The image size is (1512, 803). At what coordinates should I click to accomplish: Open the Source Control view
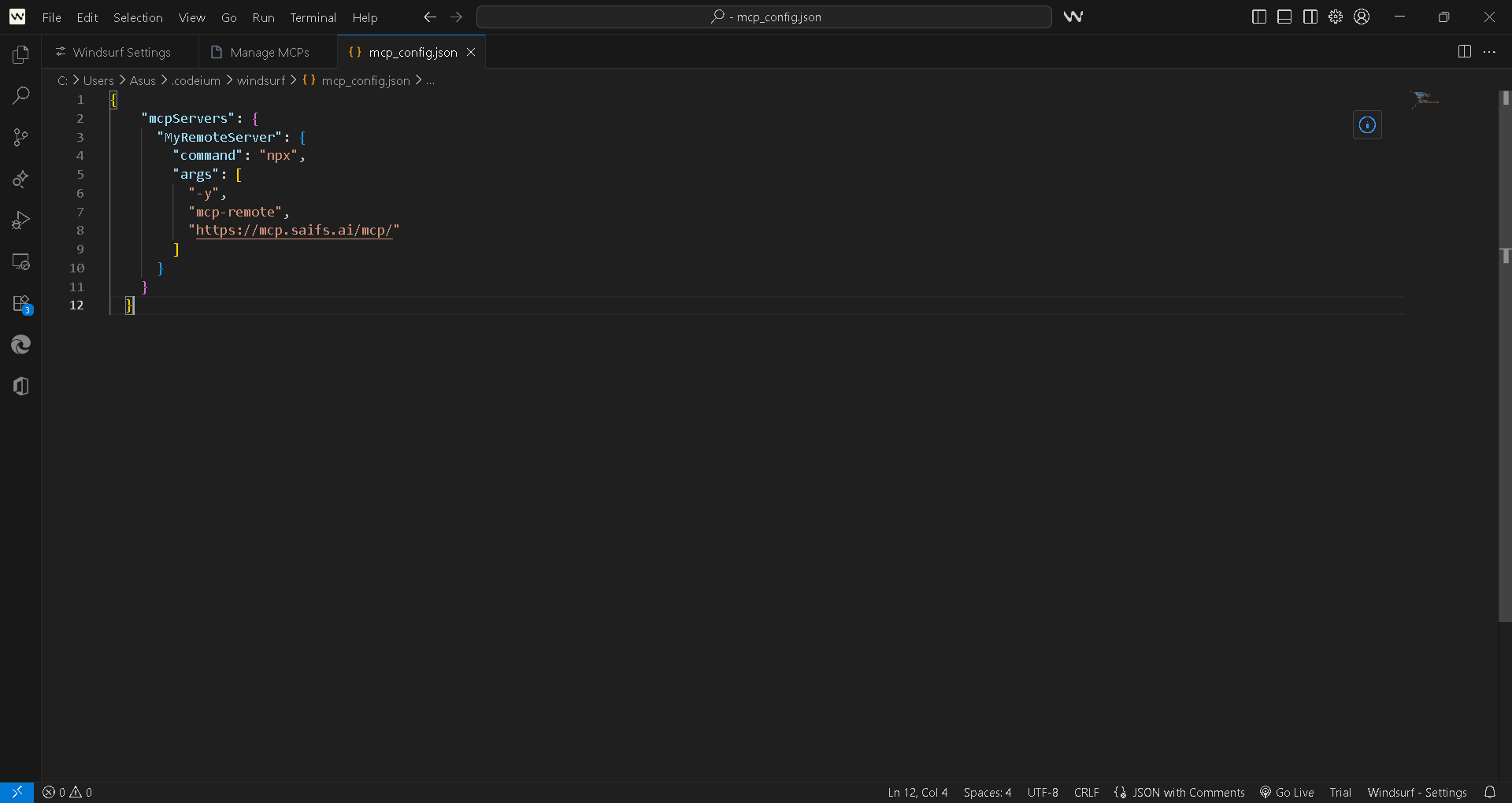click(x=21, y=137)
